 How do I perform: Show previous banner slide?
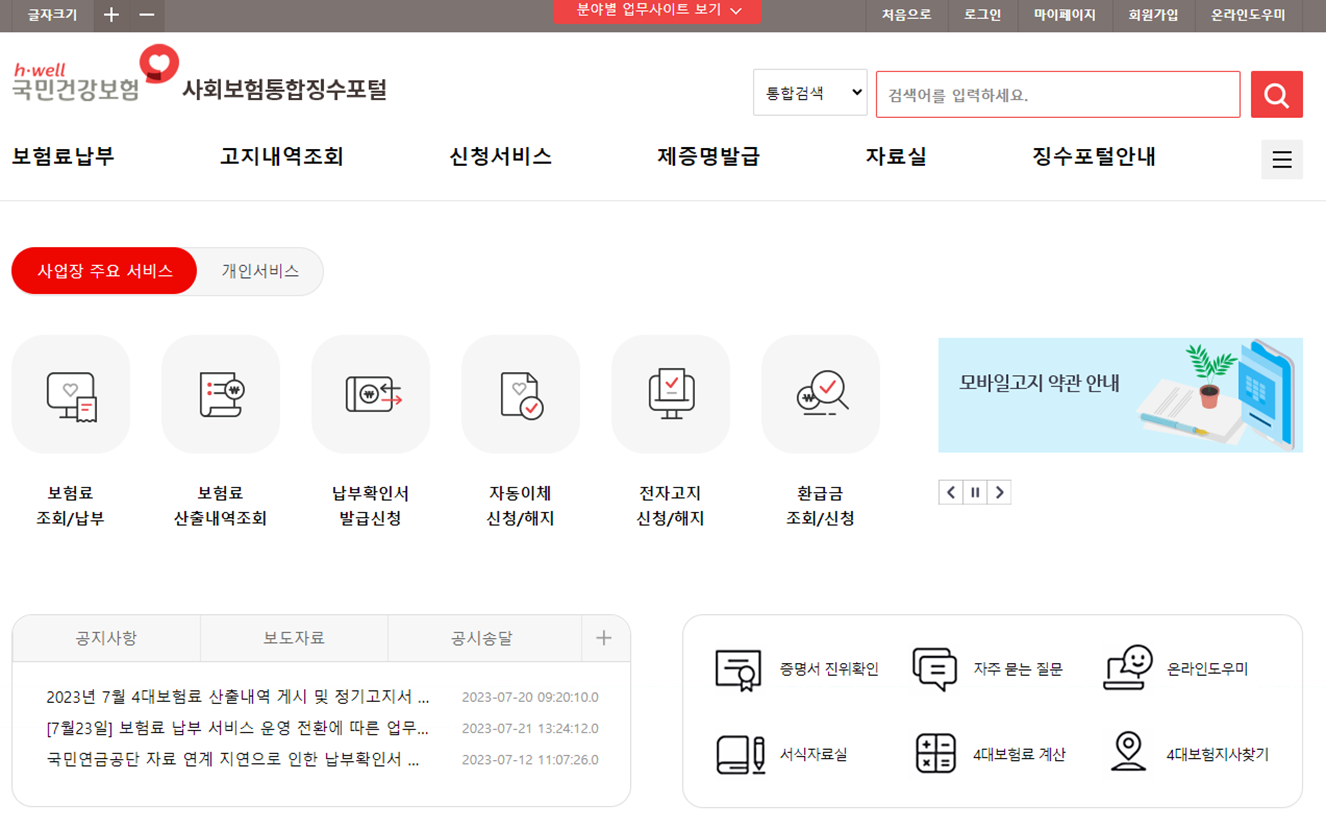point(951,492)
